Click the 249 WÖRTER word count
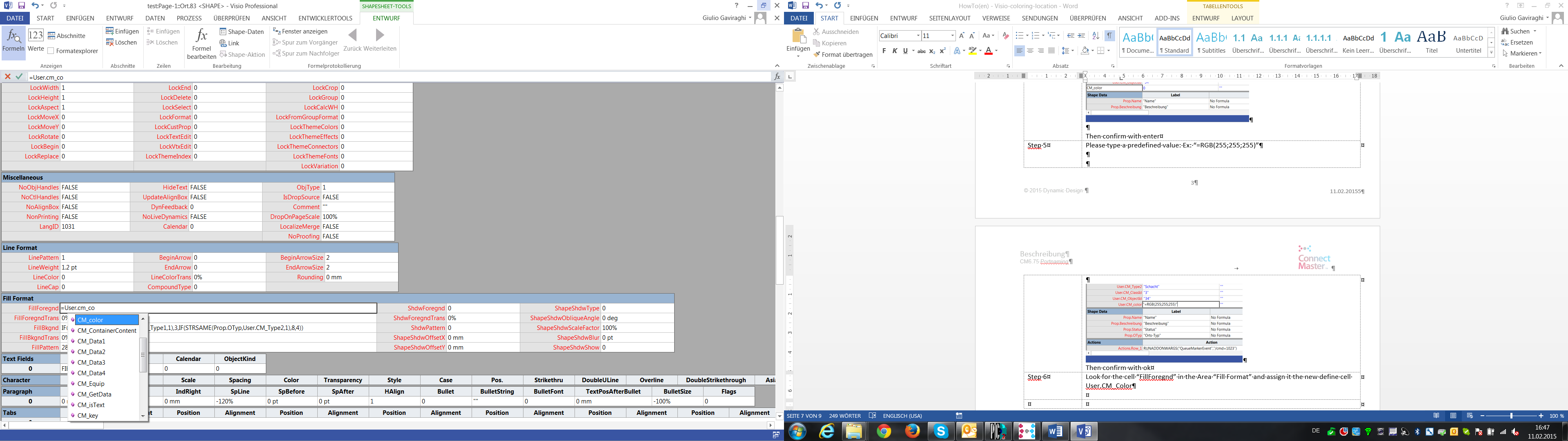The height and width of the screenshot is (441, 1568). [x=845, y=416]
